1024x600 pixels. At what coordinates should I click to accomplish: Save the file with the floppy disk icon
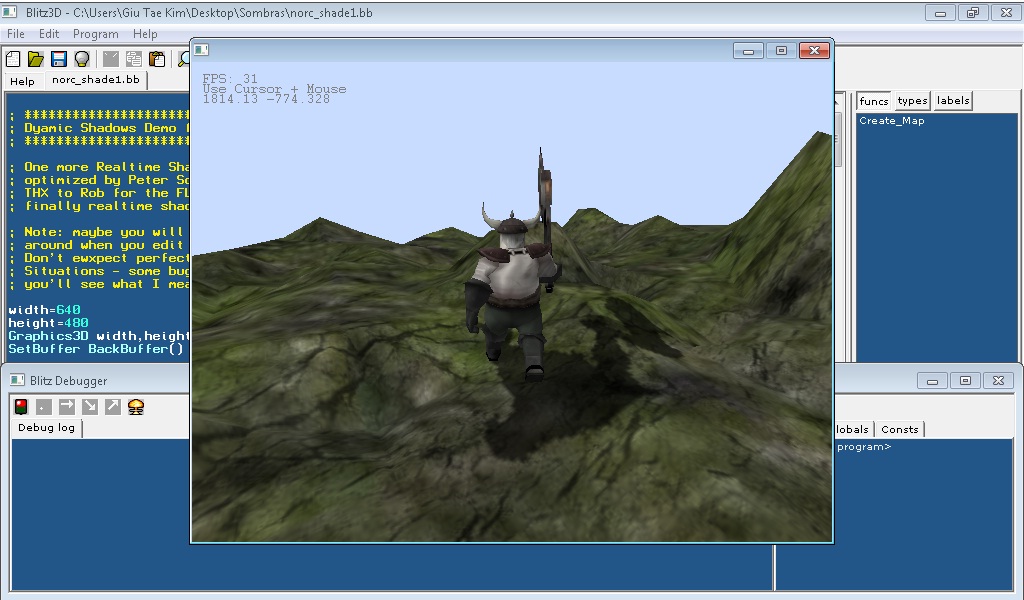[x=59, y=59]
